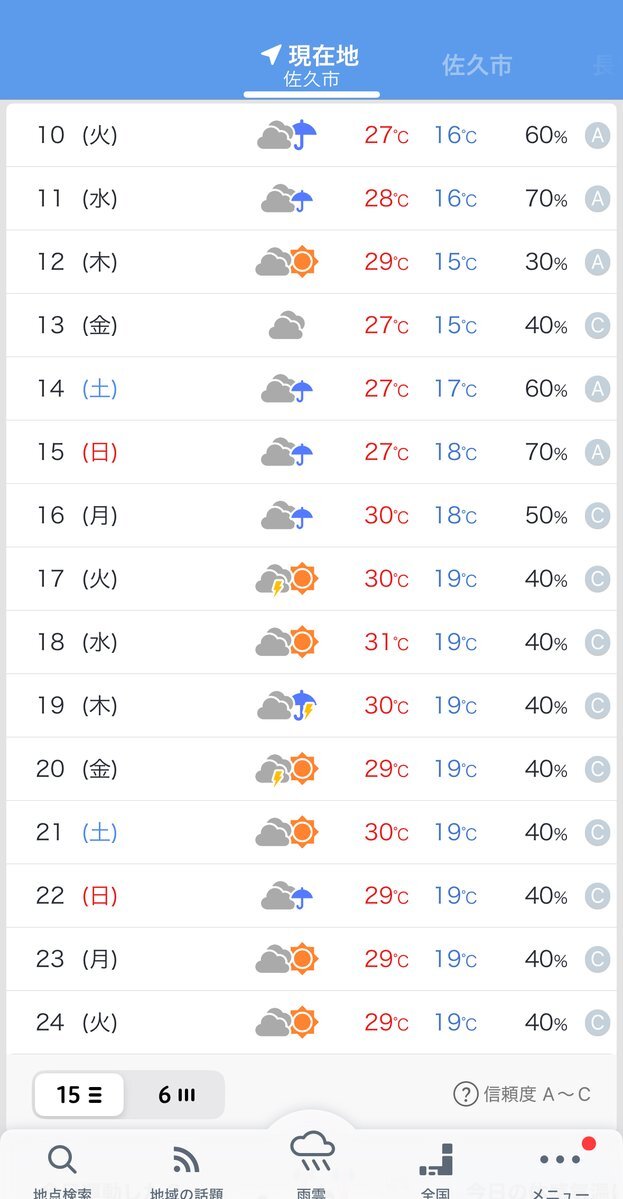Open 地域の話題 feed icon

pyautogui.click(x=187, y=1160)
